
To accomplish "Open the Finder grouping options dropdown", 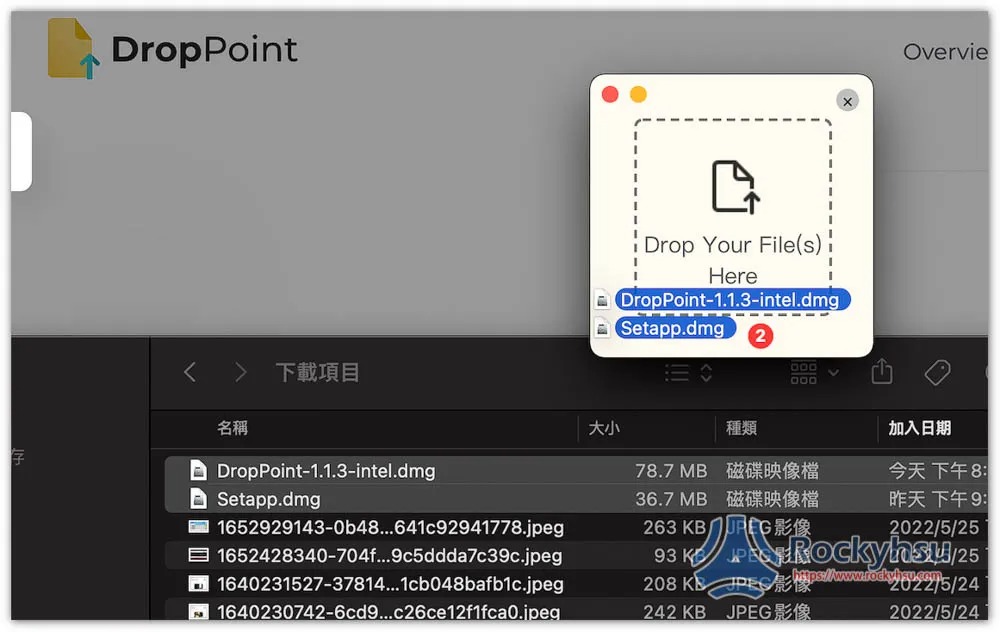I will click(x=814, y=372).
